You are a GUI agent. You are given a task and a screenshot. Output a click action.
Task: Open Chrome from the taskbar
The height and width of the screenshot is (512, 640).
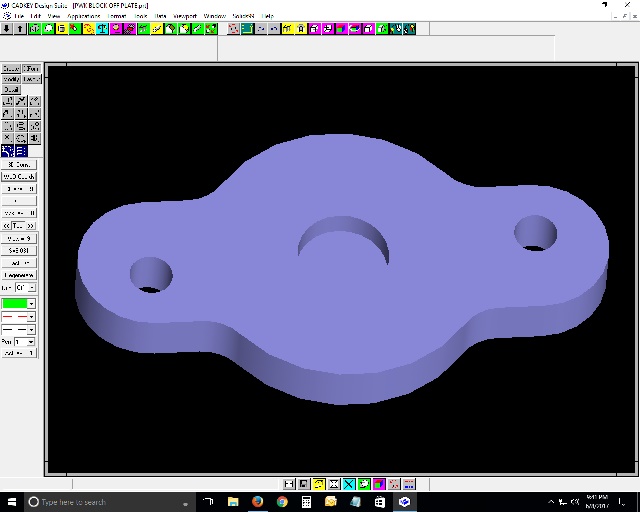coord(282,502)
